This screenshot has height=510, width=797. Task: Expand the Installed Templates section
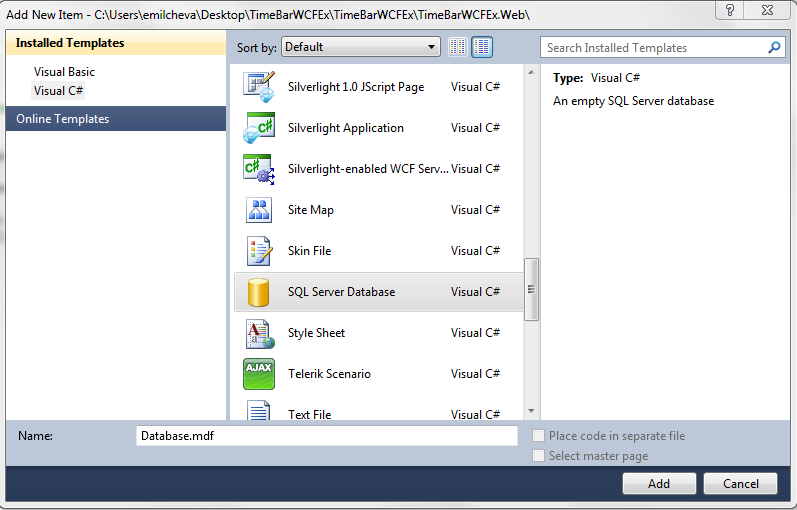(x=116, y=43)
